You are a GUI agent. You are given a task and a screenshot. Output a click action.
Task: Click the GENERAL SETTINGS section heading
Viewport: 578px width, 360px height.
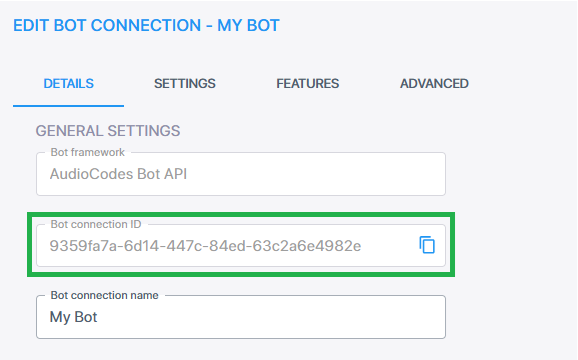[108, 131]
